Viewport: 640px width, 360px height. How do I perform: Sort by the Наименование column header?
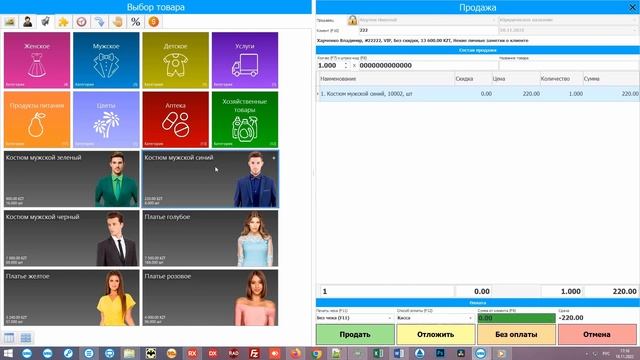point(386,78)
